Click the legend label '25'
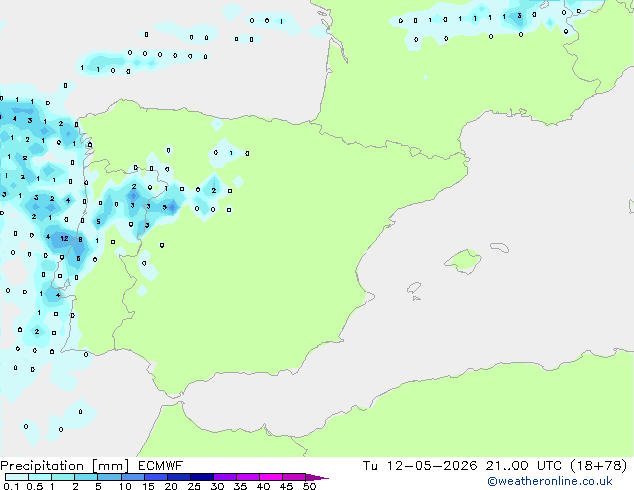 194,486
